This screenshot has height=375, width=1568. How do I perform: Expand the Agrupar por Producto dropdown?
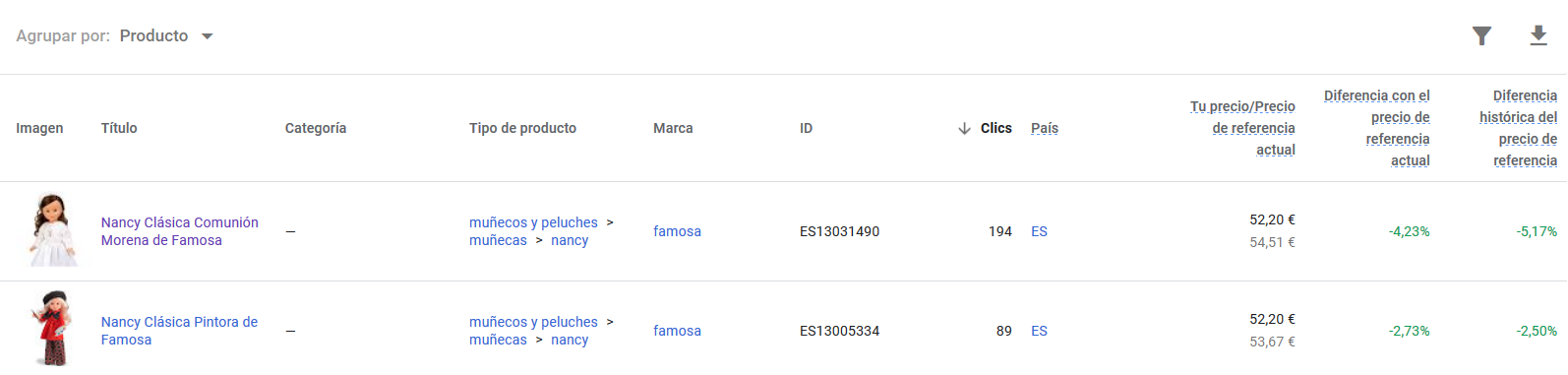pyautogui.click(x=165, y=35)
